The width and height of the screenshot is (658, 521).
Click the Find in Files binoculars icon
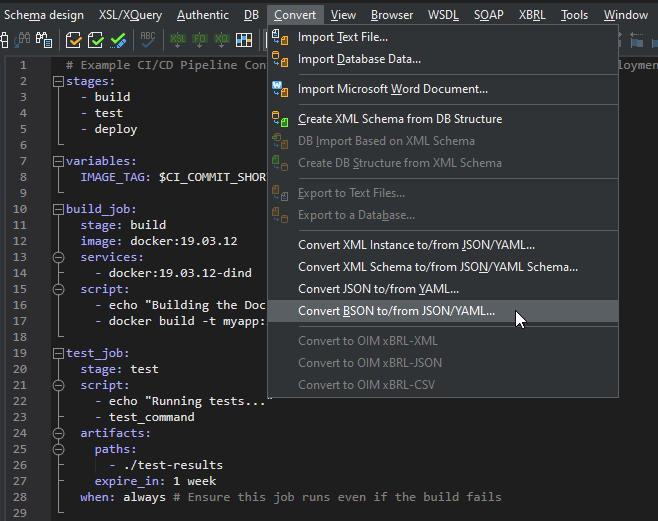(44, 40)
